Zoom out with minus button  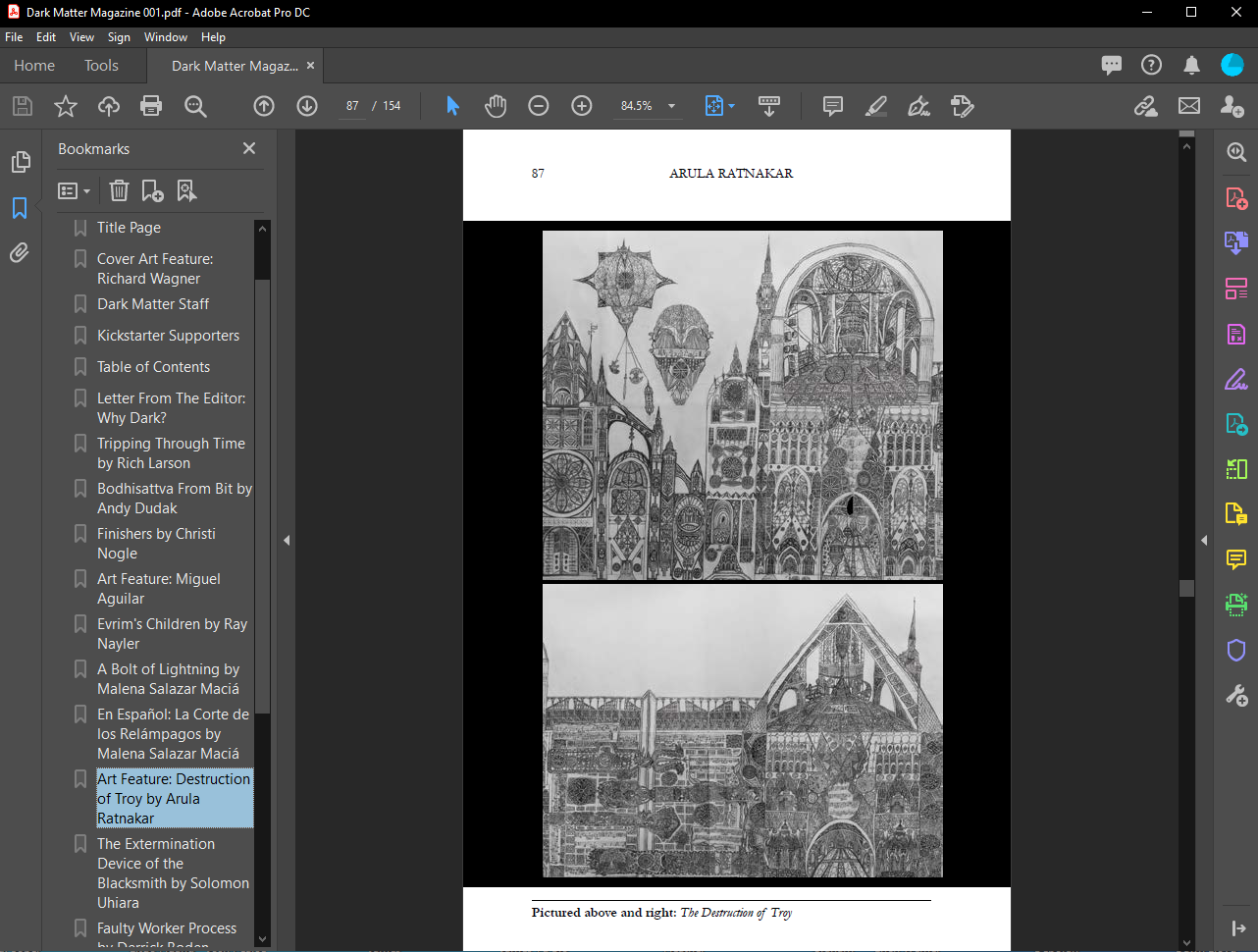(539, 106)
